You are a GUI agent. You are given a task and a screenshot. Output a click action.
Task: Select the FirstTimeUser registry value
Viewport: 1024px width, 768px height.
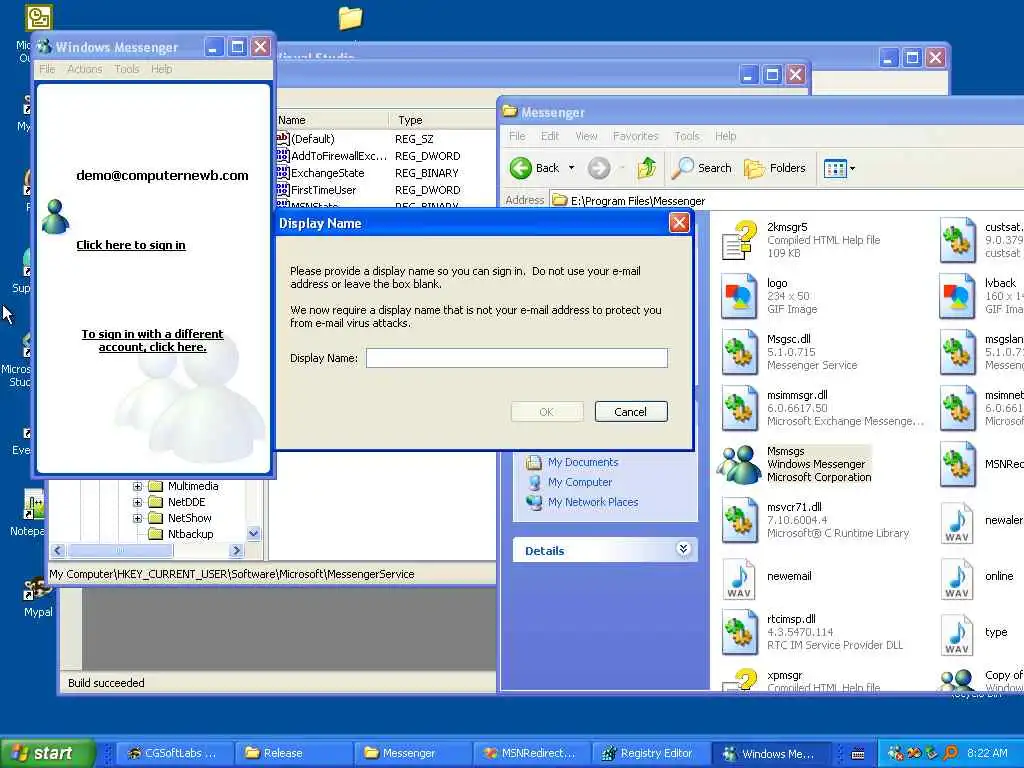tap(323, 190)
